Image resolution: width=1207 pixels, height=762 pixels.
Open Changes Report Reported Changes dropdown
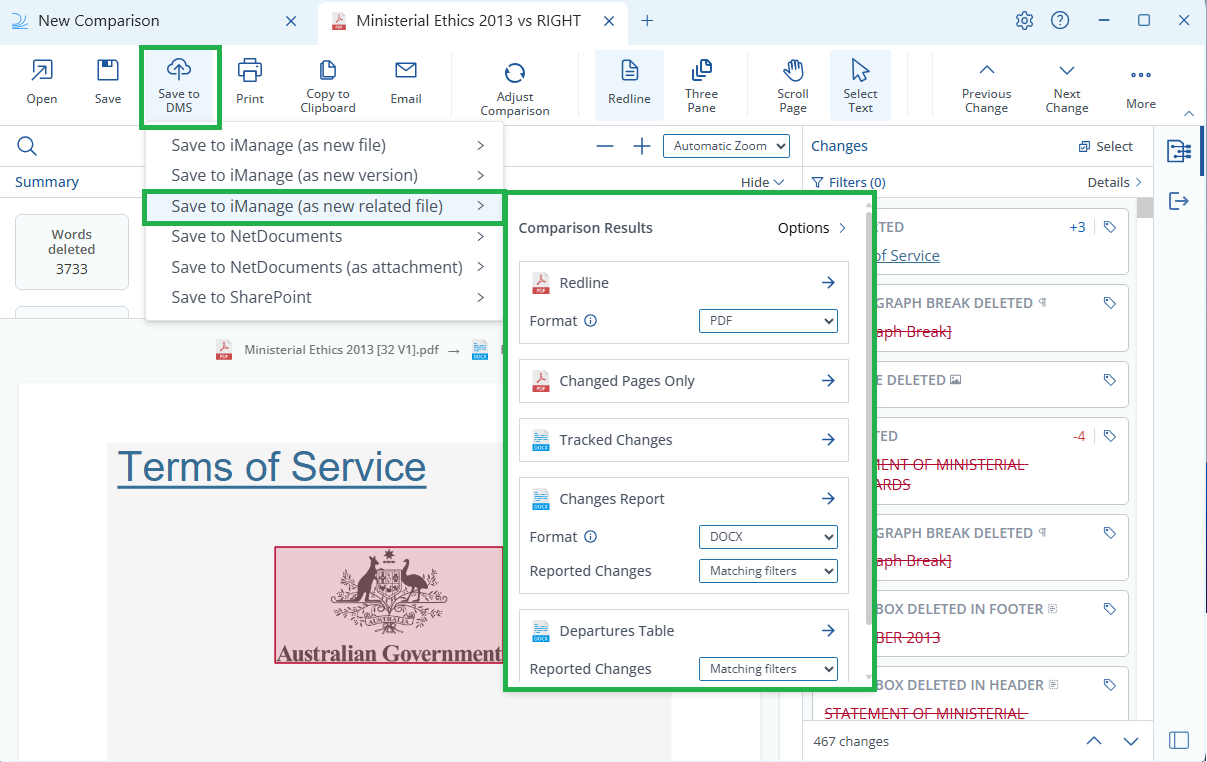[768, 571]
